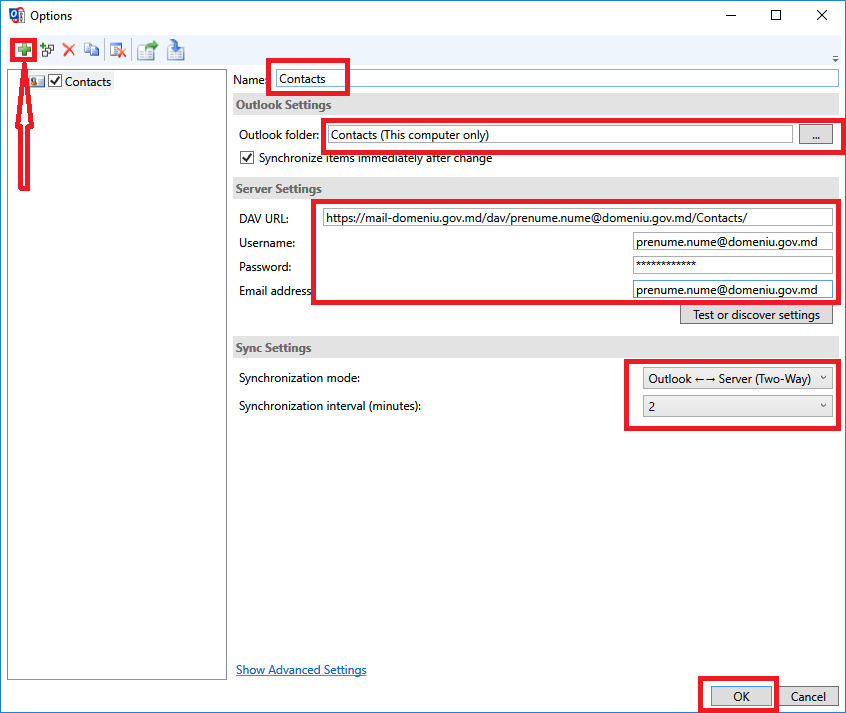Viewport: 846px width, 713px height.
Task: Click into the DAV URL field
Action: [x=577, y=217]
